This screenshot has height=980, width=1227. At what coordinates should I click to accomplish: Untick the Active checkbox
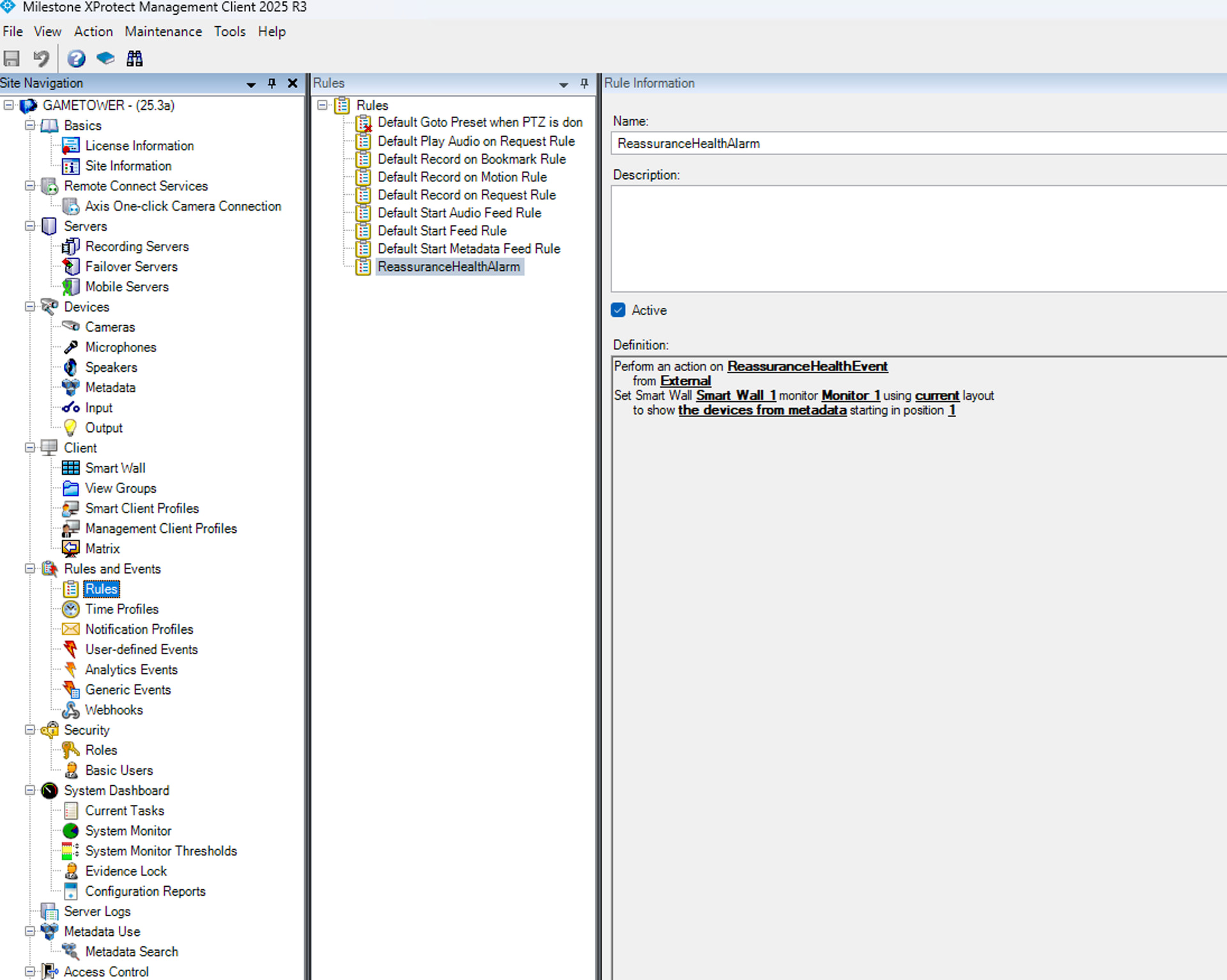pyautogui.click(x=618, y=310)
